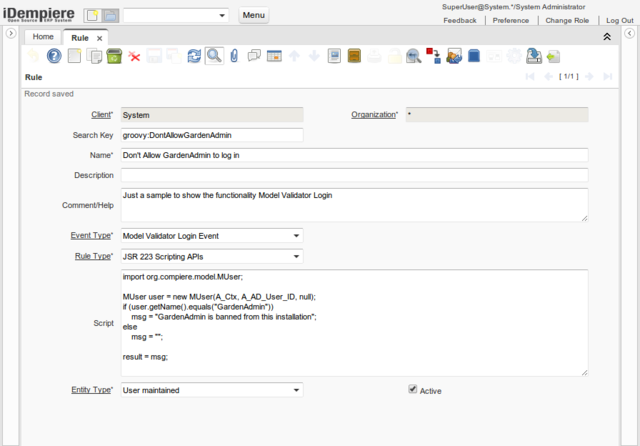
Task: Open the Event Type dropdown
Action: pos(296,236)
